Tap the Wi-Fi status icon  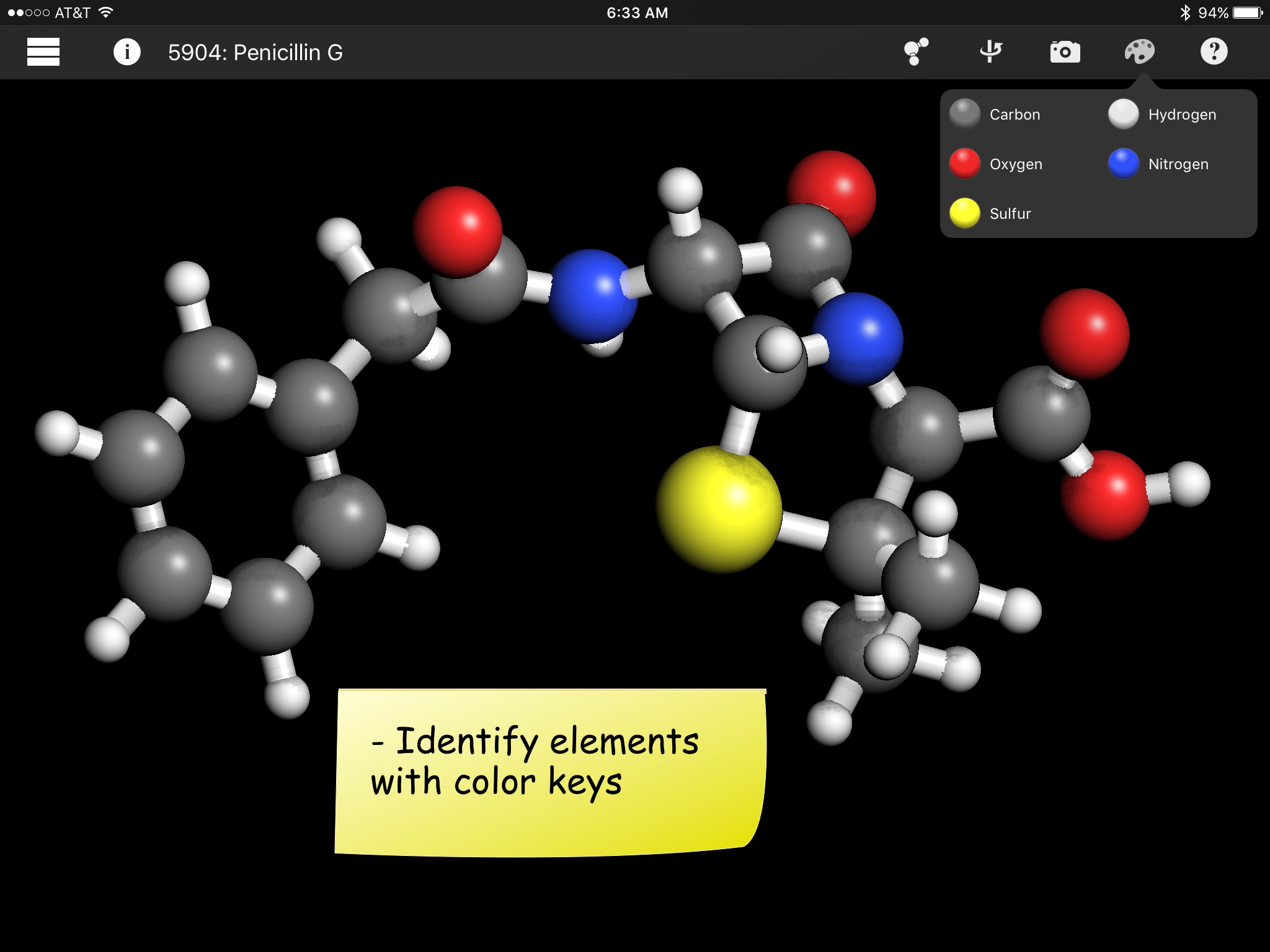tap(106, 12)
